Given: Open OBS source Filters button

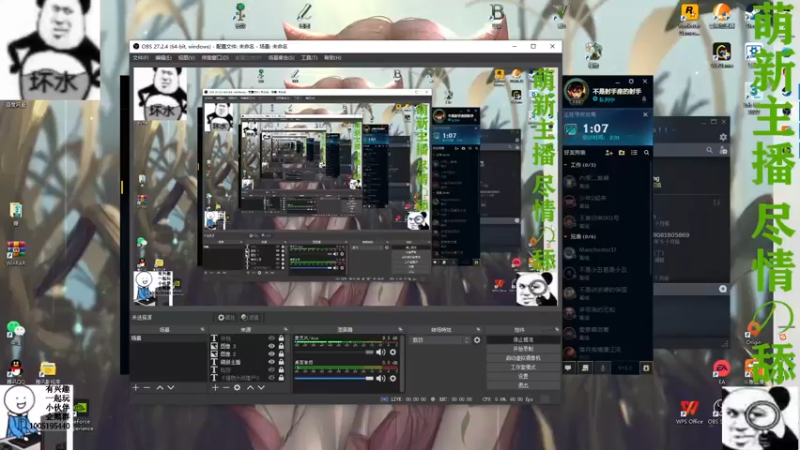Looking at the screenshot, I should click(250, 317).
